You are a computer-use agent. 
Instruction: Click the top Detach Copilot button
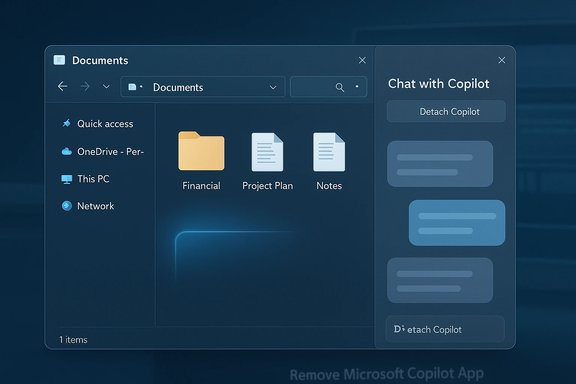(x=446, y=111)
